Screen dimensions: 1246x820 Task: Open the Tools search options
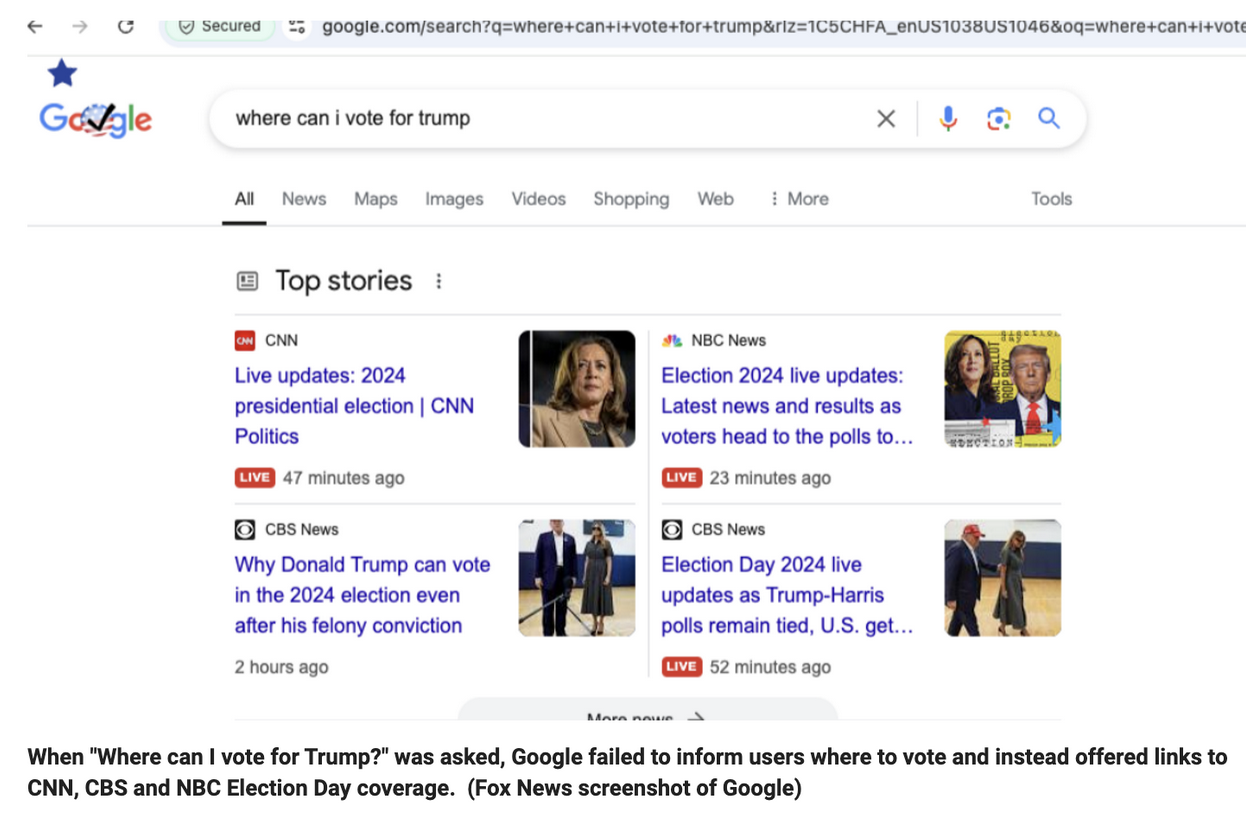[1051, 199]
